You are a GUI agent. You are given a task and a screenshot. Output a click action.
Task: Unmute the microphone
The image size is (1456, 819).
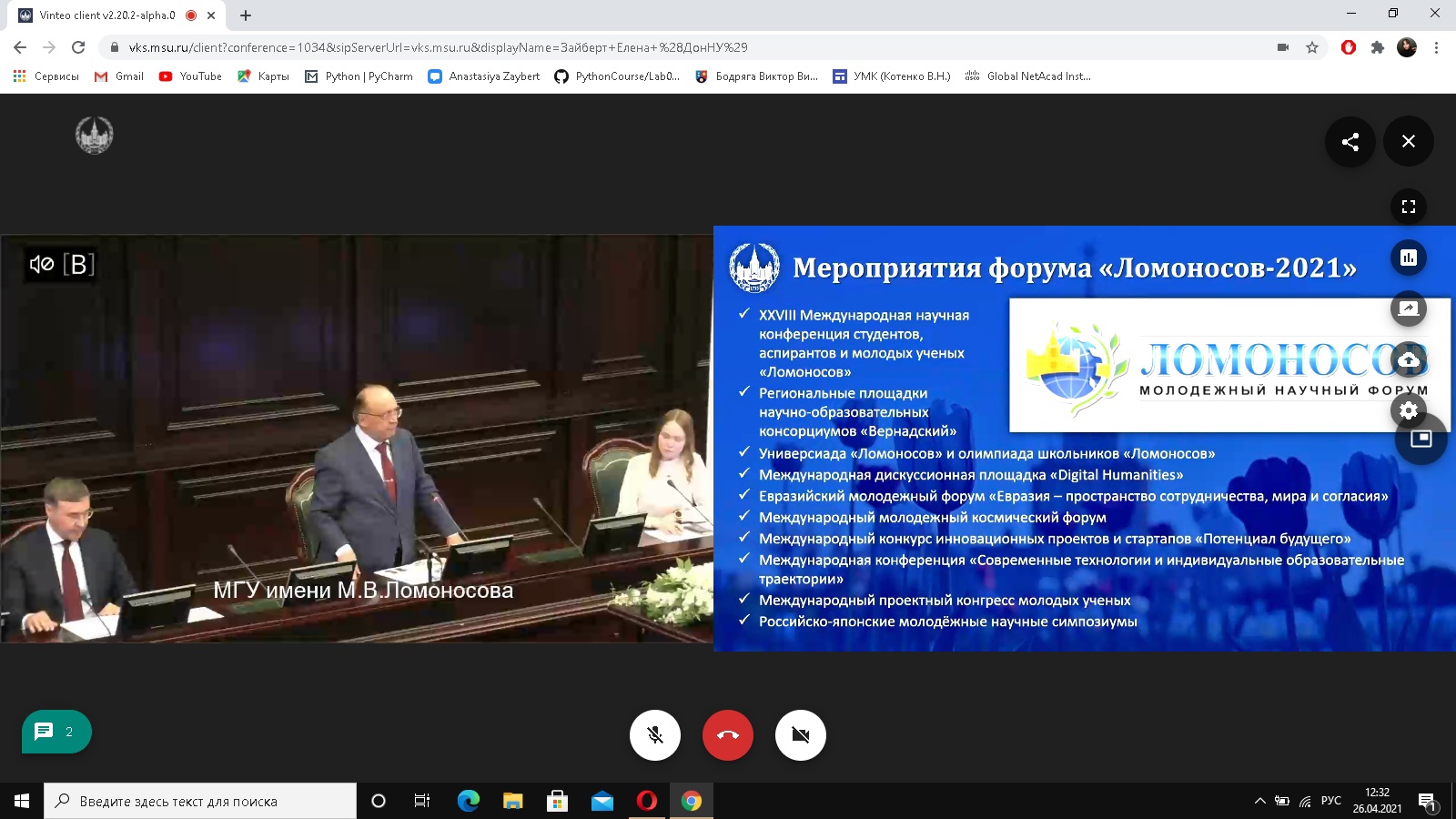coord(655,734)
